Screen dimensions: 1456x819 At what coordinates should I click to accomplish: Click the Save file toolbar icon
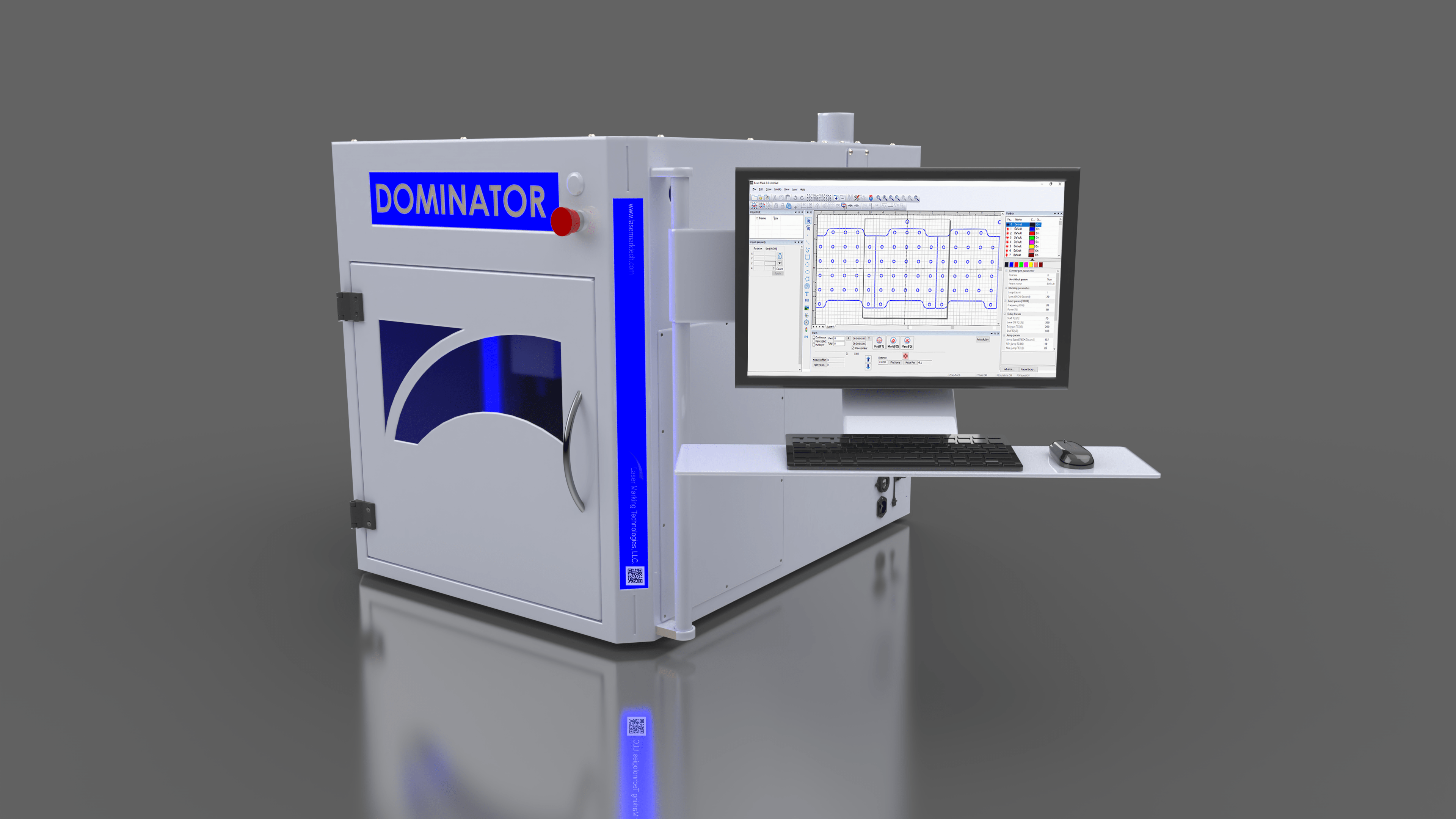[767, 198]
